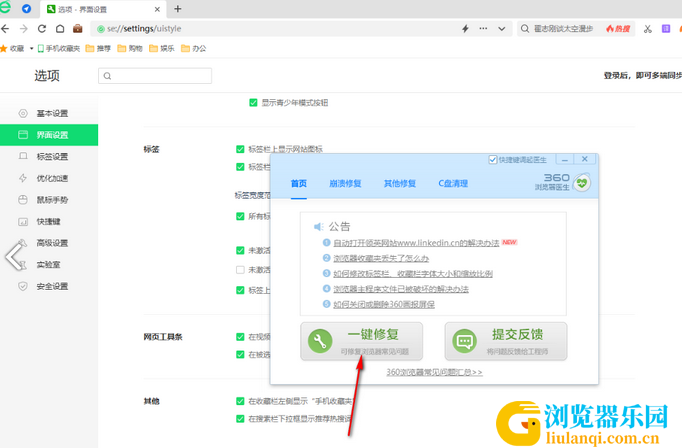Click the 提交反馈 feedback button
The height and width of the screenshot is (448, 682).
(506, 341)
